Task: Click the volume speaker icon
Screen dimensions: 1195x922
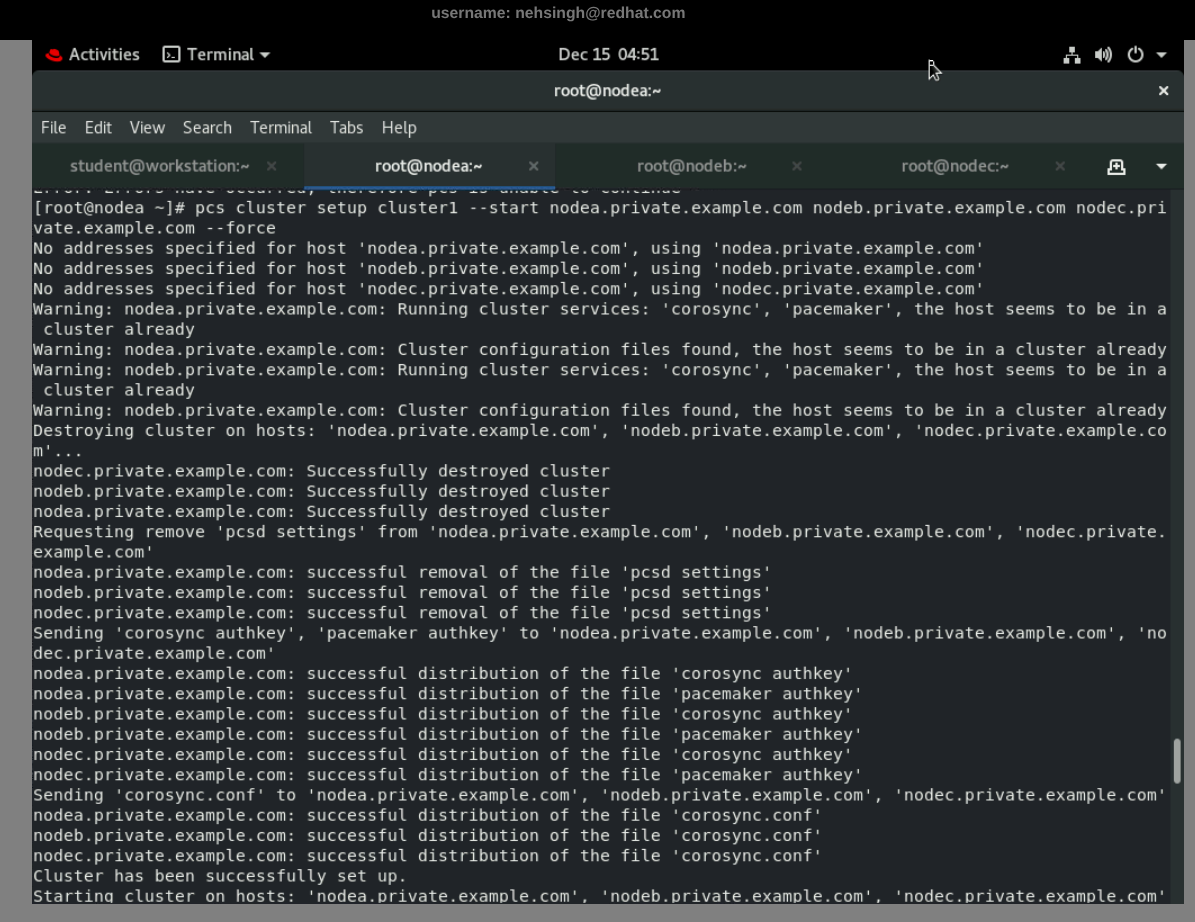Action: coord(1103,55)
